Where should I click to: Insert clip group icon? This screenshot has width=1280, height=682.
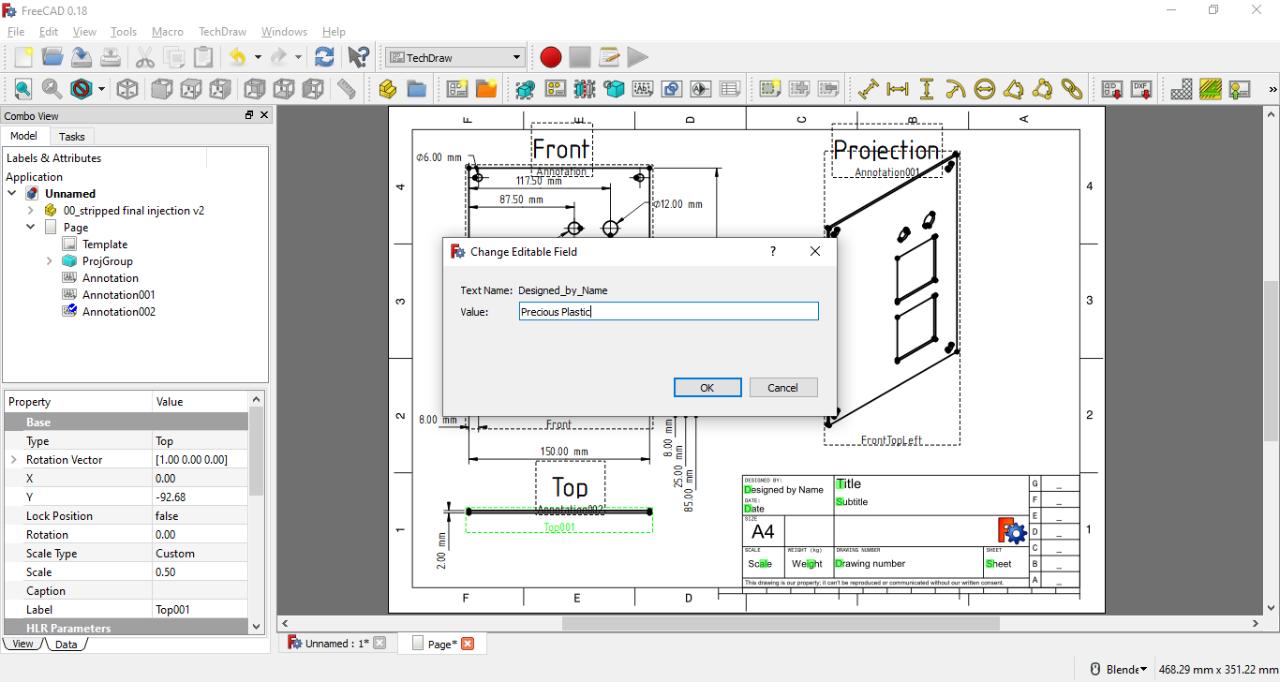770,90
